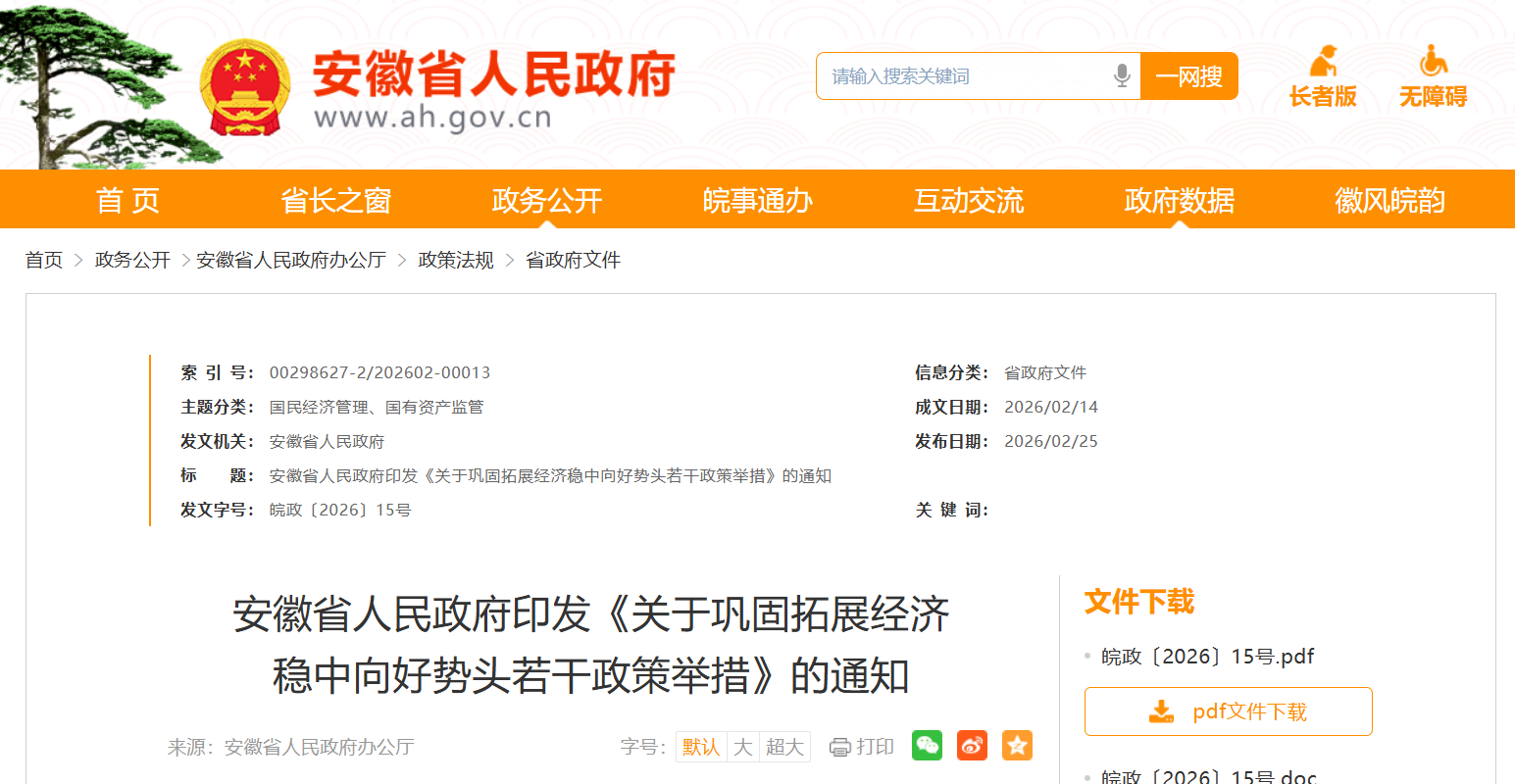Viewport: 1515px width, 784px height.
Task: Share article via Weibo icon
Action: tap(972, 746)
